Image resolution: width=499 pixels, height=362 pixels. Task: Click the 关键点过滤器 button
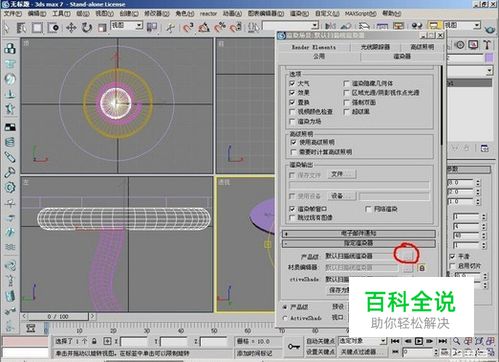coord(362,352)
